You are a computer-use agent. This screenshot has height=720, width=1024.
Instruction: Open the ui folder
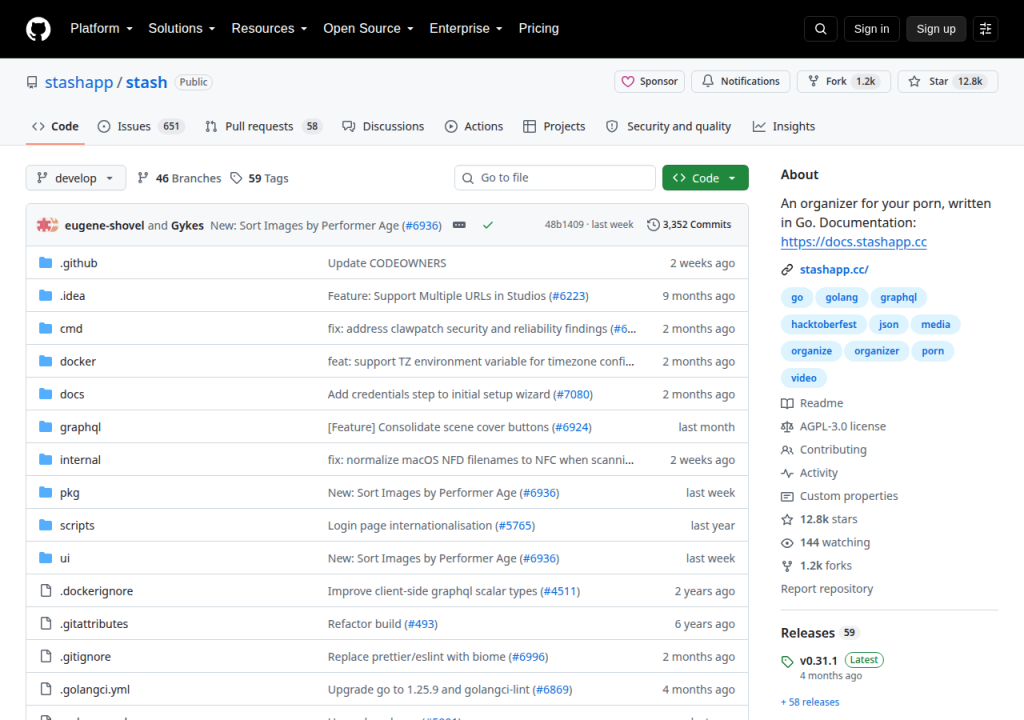(65, 558)
